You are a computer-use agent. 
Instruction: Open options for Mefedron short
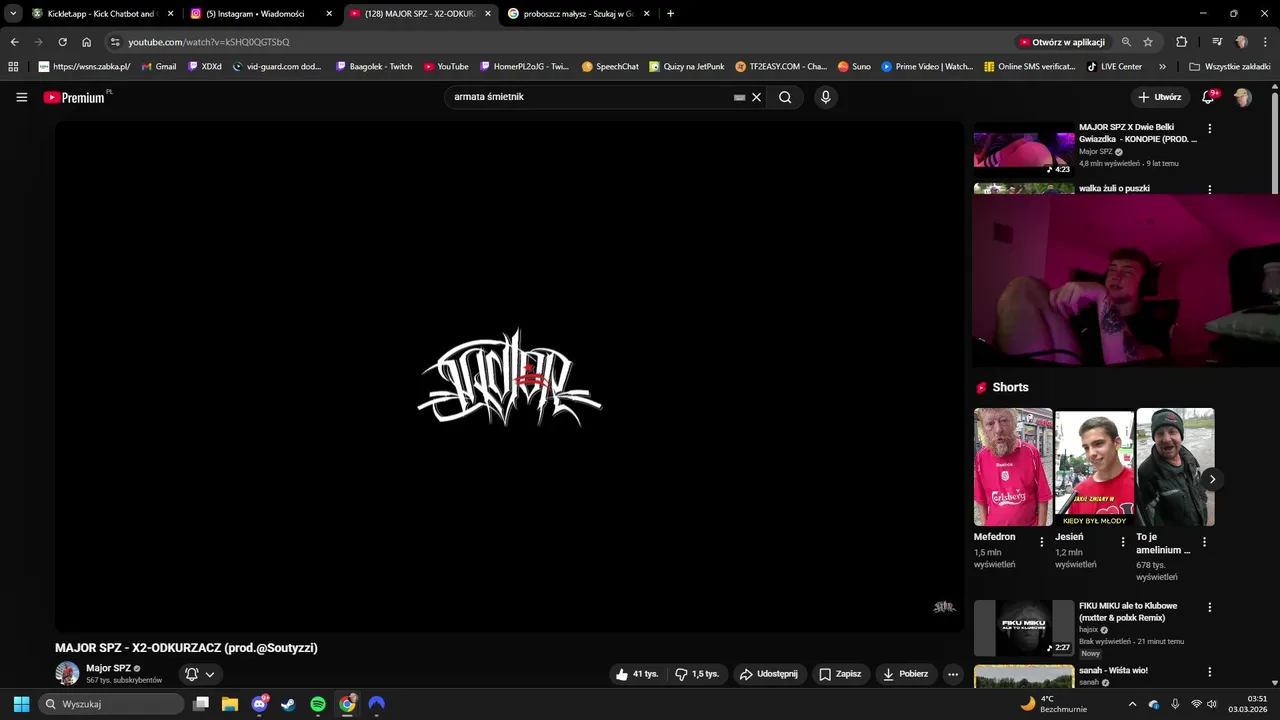1042,542
